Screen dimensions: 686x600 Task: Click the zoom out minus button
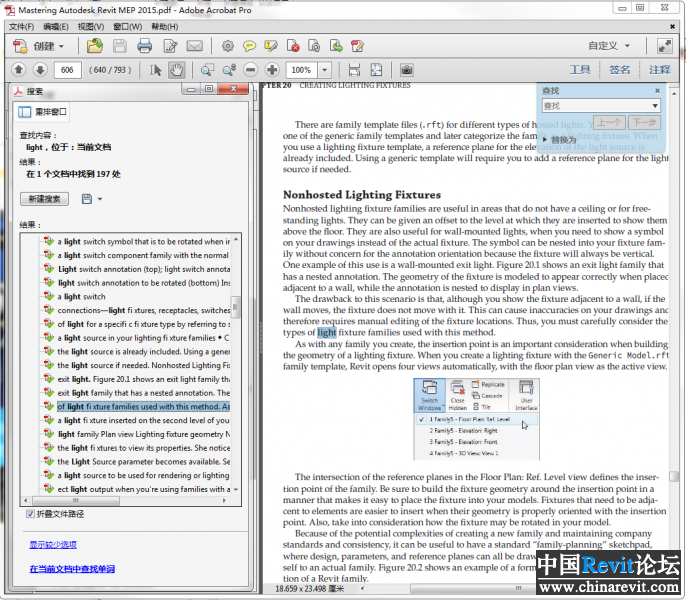[x=250, y=70]
